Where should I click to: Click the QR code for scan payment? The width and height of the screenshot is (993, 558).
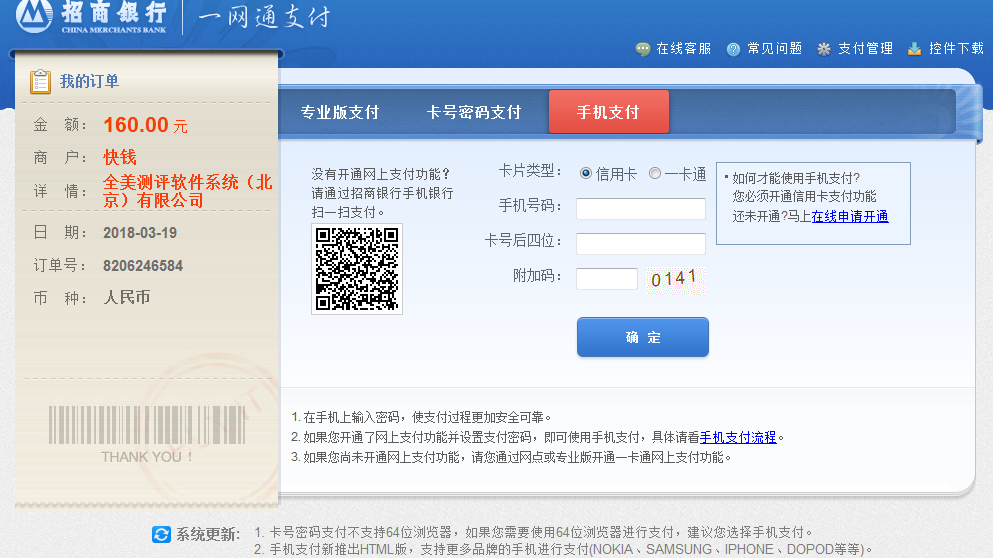357,269
